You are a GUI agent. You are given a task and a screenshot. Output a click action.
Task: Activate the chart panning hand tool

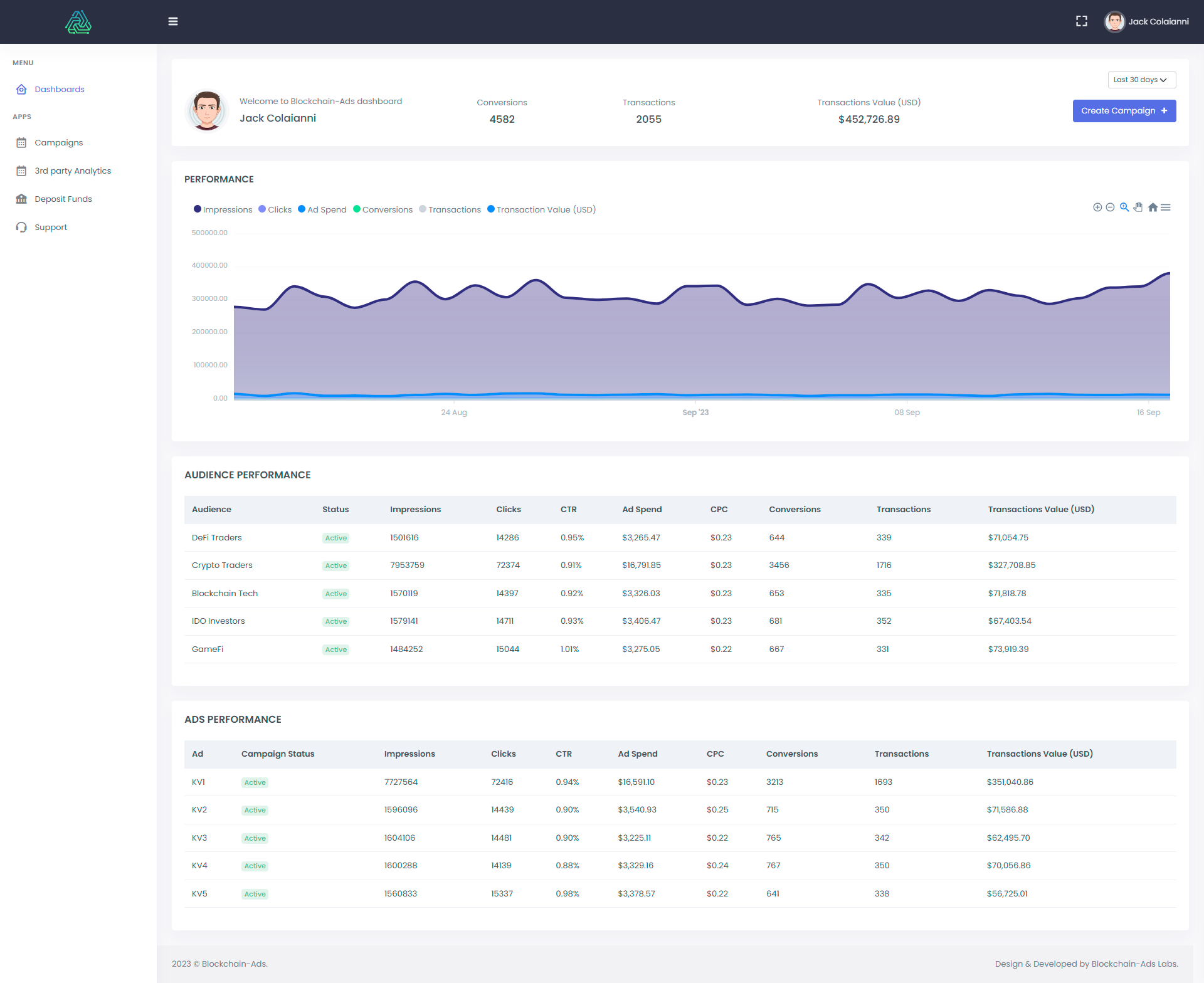1138,208
